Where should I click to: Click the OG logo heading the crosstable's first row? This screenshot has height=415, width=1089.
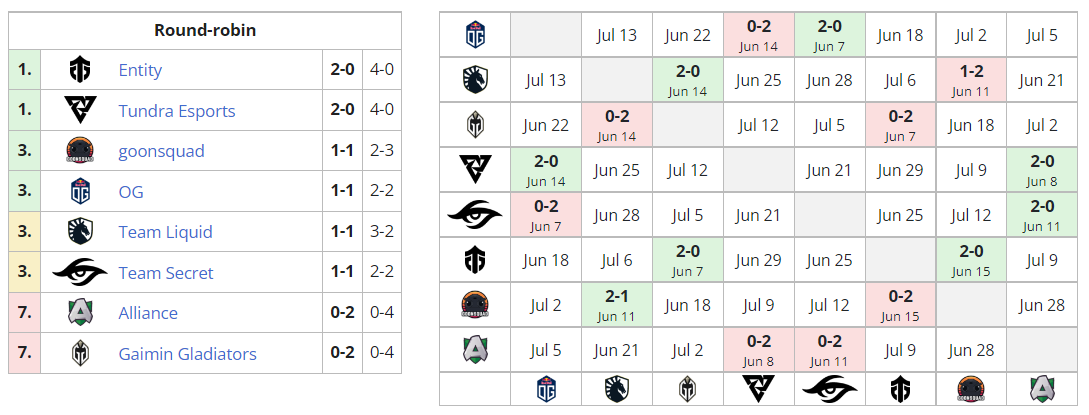(x=475, y=35)
